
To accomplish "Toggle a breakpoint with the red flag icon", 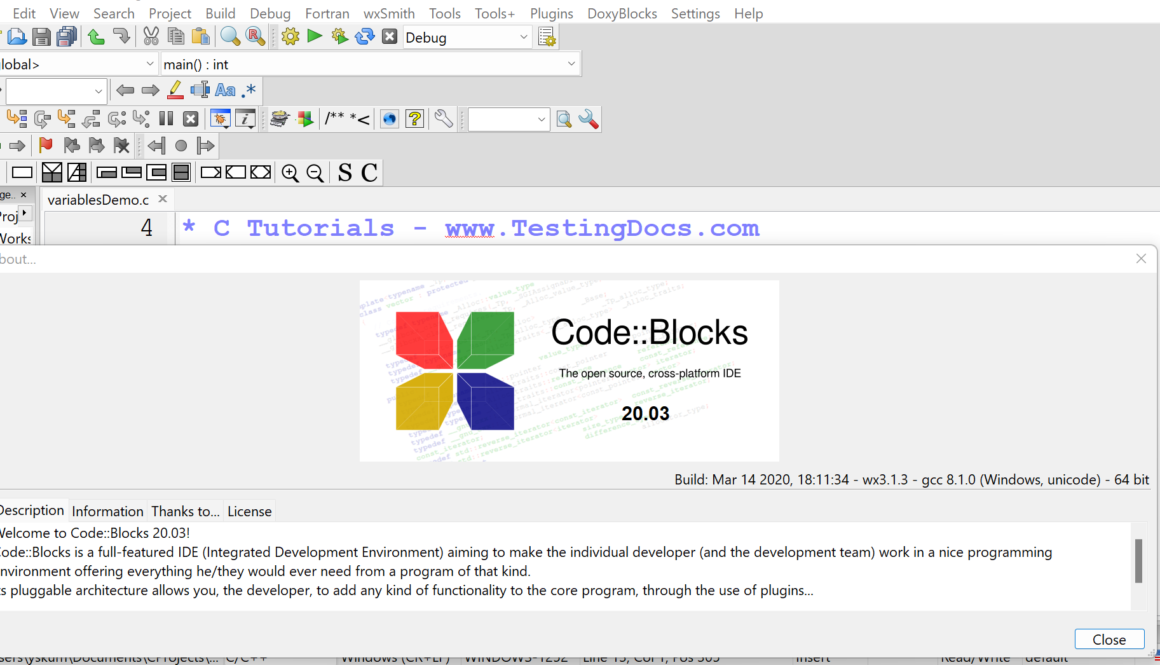I will tap(45, 145).
